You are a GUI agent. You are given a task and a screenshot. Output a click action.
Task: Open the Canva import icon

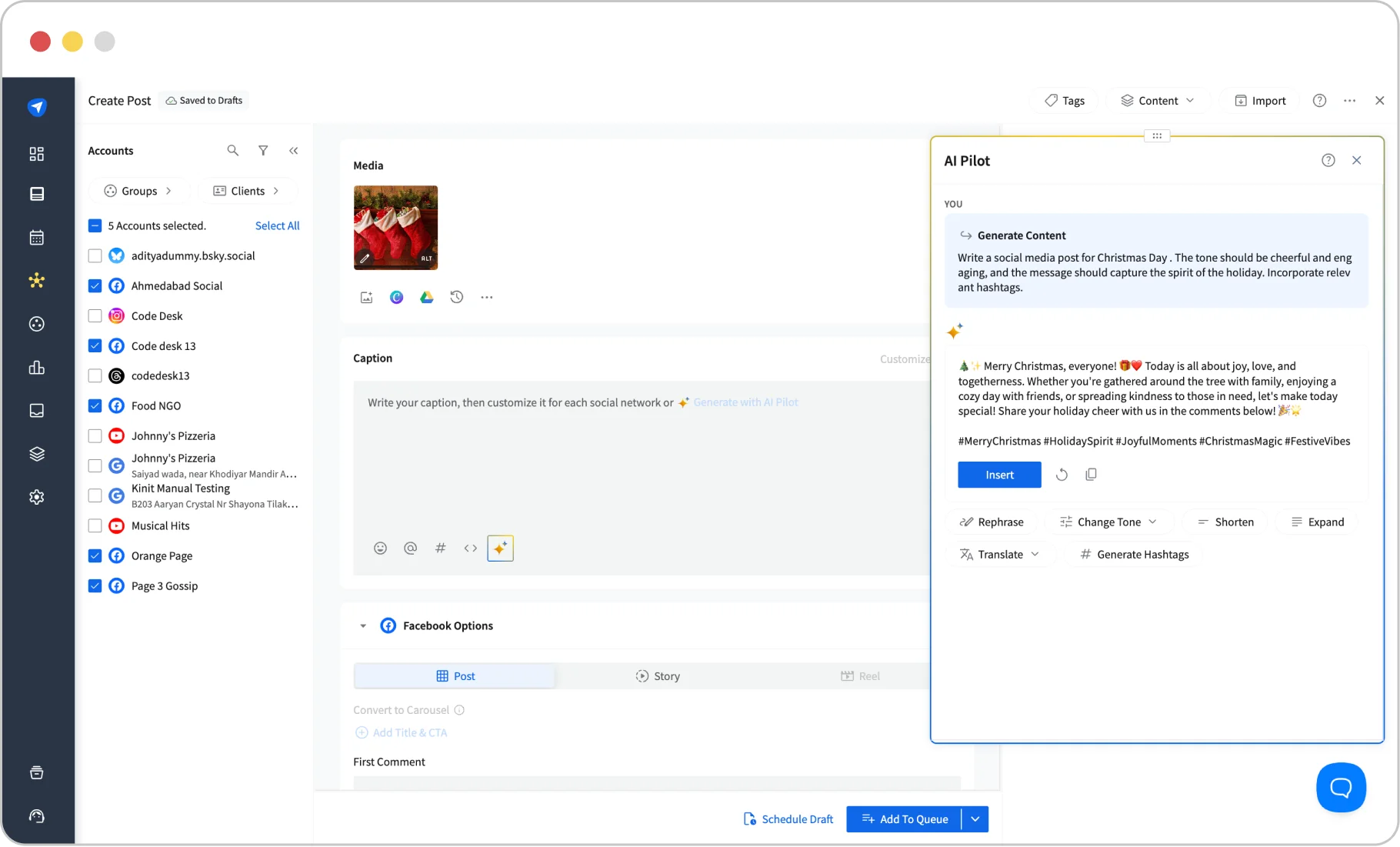(396, 297)
